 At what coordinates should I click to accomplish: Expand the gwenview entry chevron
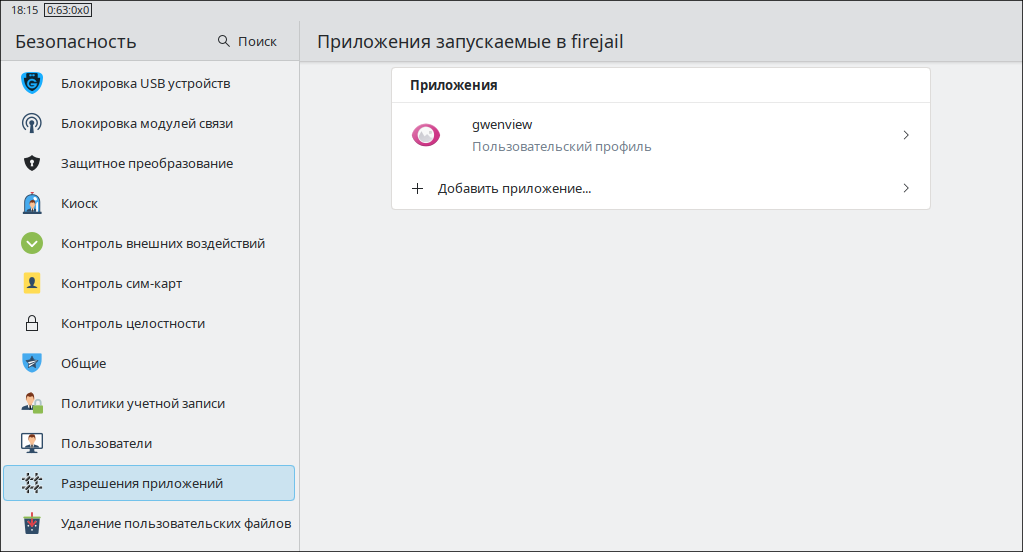[906, 135]
